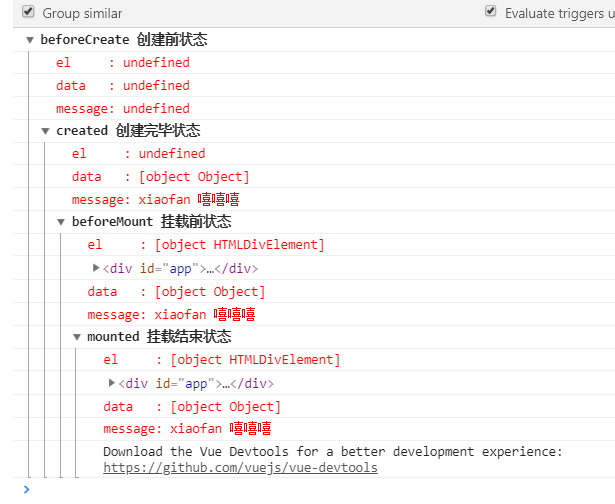615x504 pixels.
Task: Toggle the Evaluate triggers checkbox
Action: [x=491, y=11]
